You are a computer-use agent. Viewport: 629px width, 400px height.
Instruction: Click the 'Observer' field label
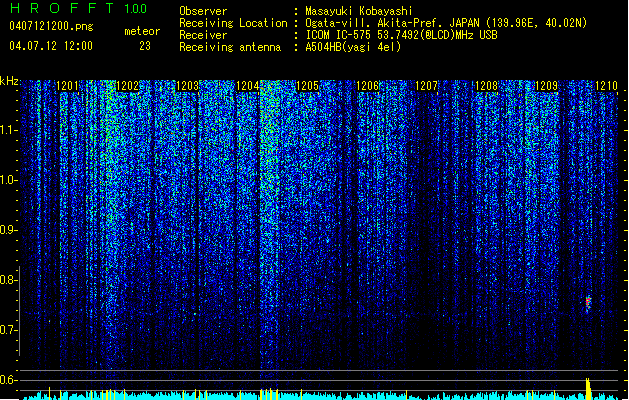(203, 11)
